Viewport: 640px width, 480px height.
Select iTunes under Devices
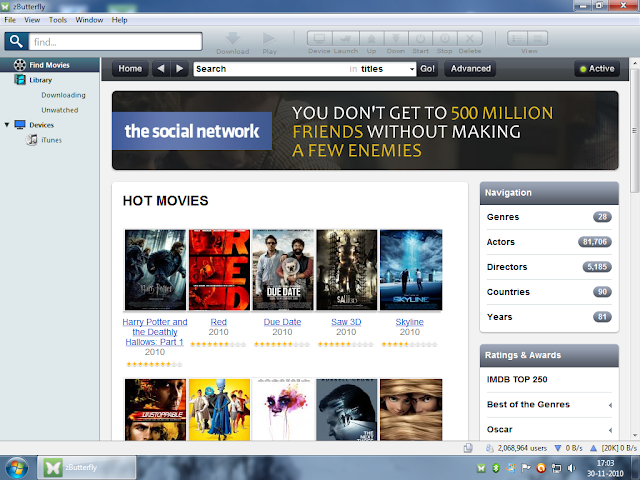click(x=51, y=140)
